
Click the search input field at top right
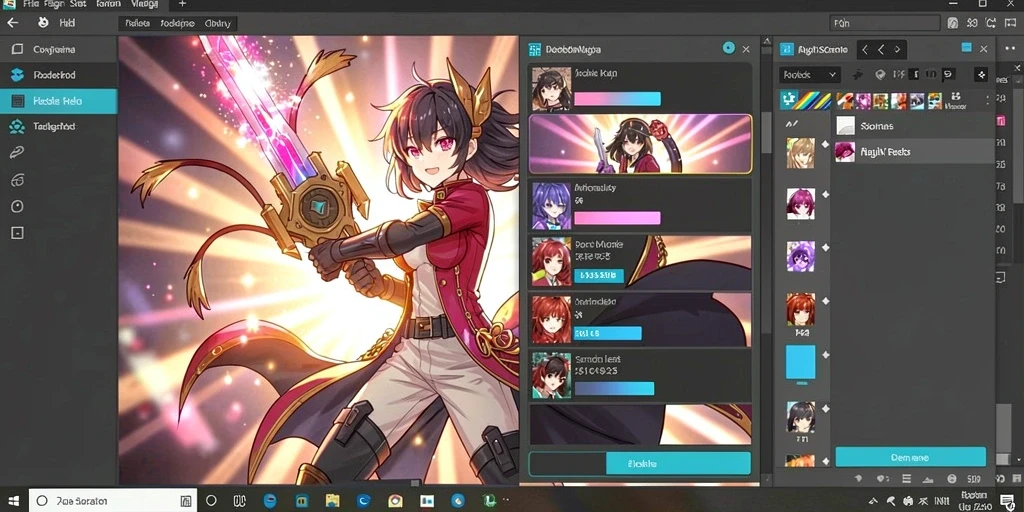click(x=885, y=23)
